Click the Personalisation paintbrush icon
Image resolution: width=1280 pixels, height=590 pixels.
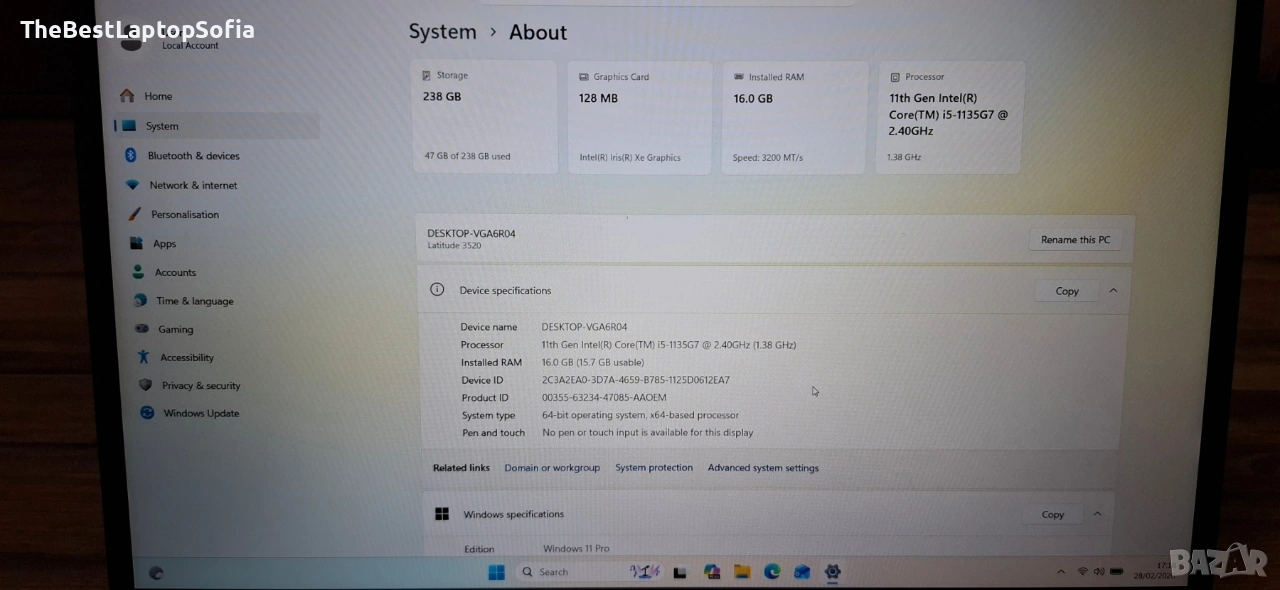coord(135,214)
